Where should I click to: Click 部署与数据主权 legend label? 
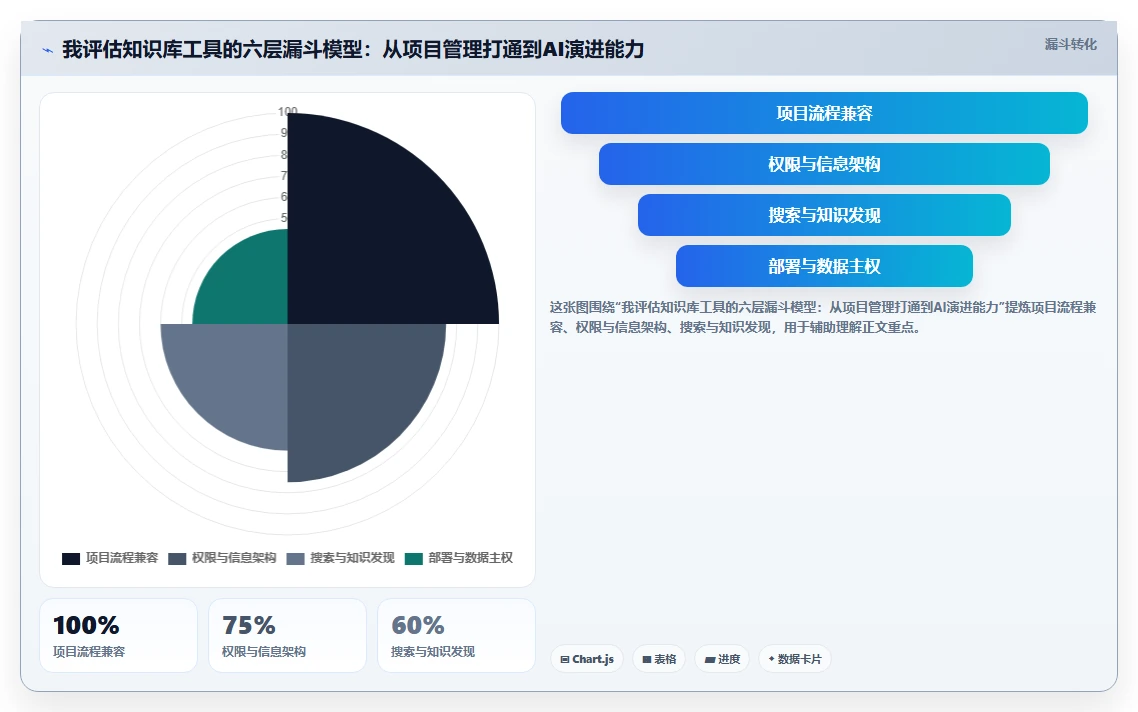tap(470, 557)
